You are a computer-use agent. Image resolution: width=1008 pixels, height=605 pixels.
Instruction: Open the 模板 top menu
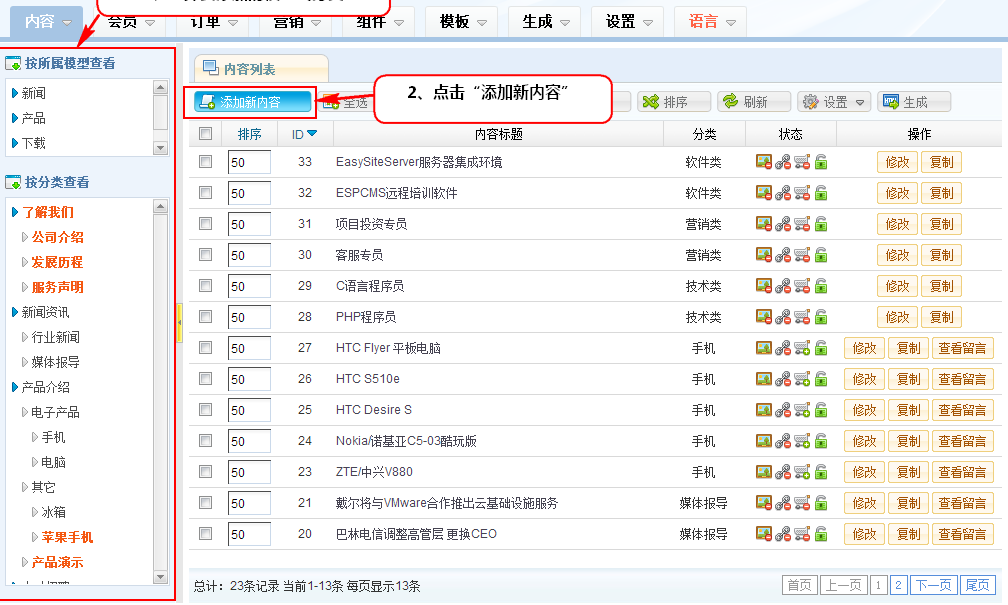(461, 21)
